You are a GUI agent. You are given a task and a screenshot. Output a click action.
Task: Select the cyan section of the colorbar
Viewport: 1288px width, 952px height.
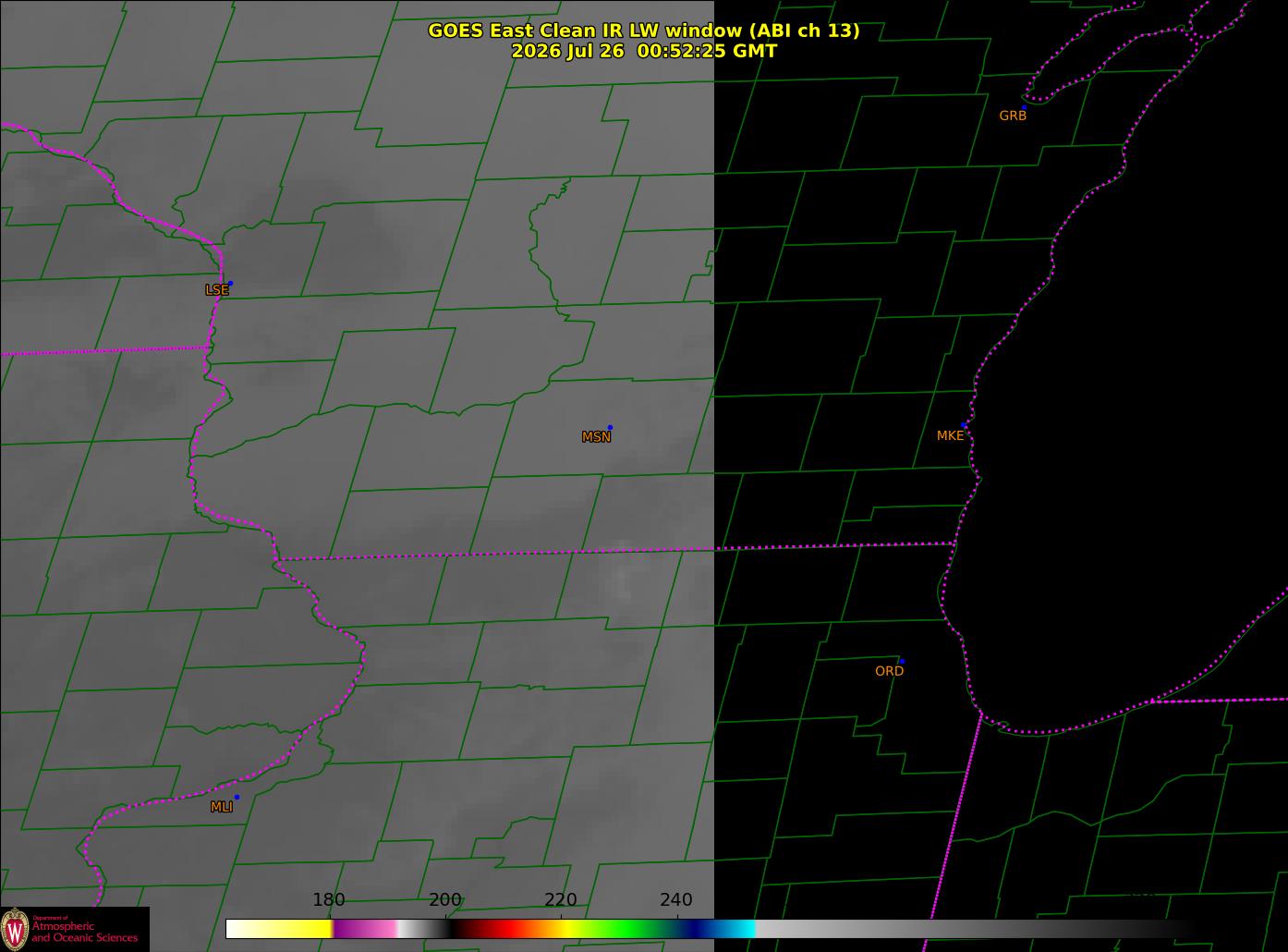coord(739,929)
